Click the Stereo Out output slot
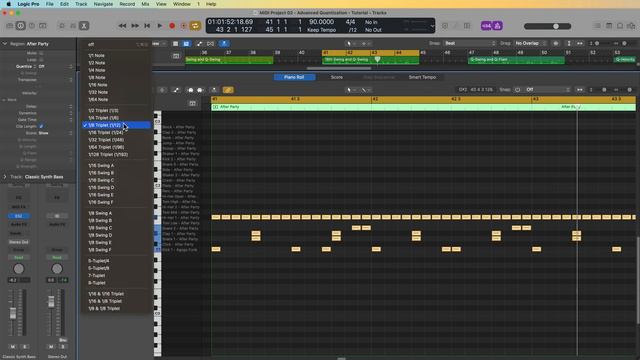640x360 pixels. coord(18,242)
